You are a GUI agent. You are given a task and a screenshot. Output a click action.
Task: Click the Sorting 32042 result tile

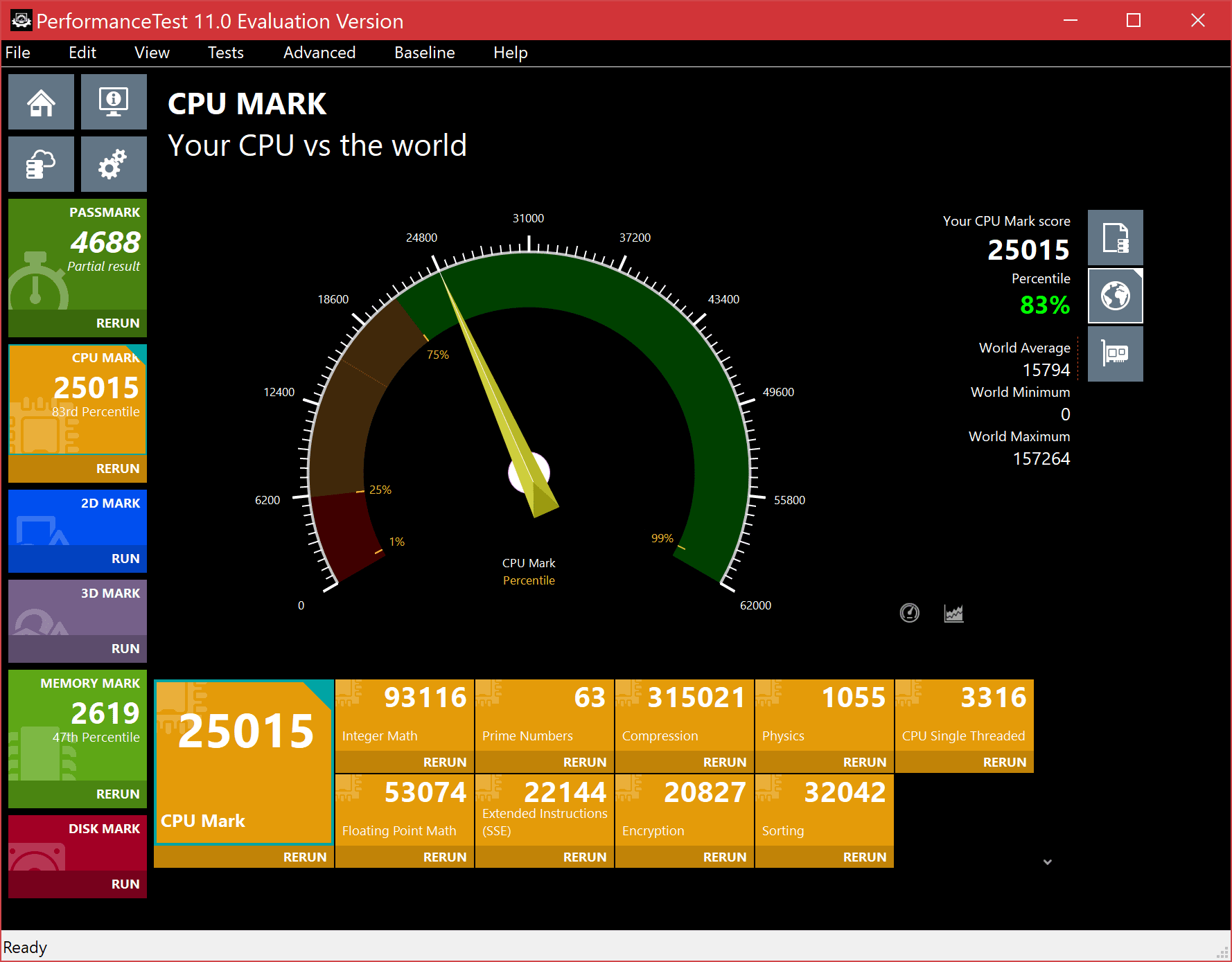tap(825, 810)
